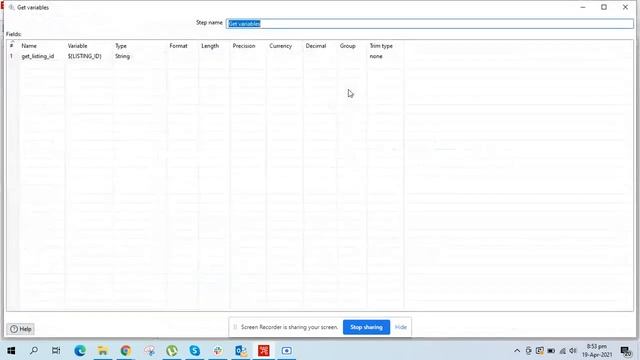Image resolution: width=640 pixels, height=360 pixels.
Task: Click the Stop sharing button
Action: [366, 327]
